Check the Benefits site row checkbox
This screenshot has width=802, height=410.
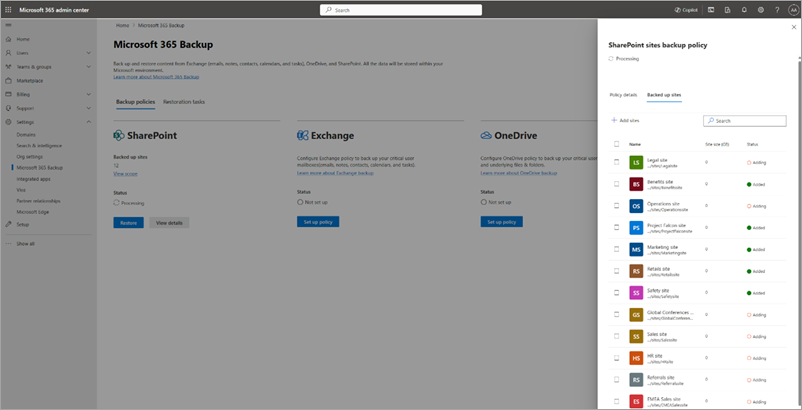click(616, 184)
